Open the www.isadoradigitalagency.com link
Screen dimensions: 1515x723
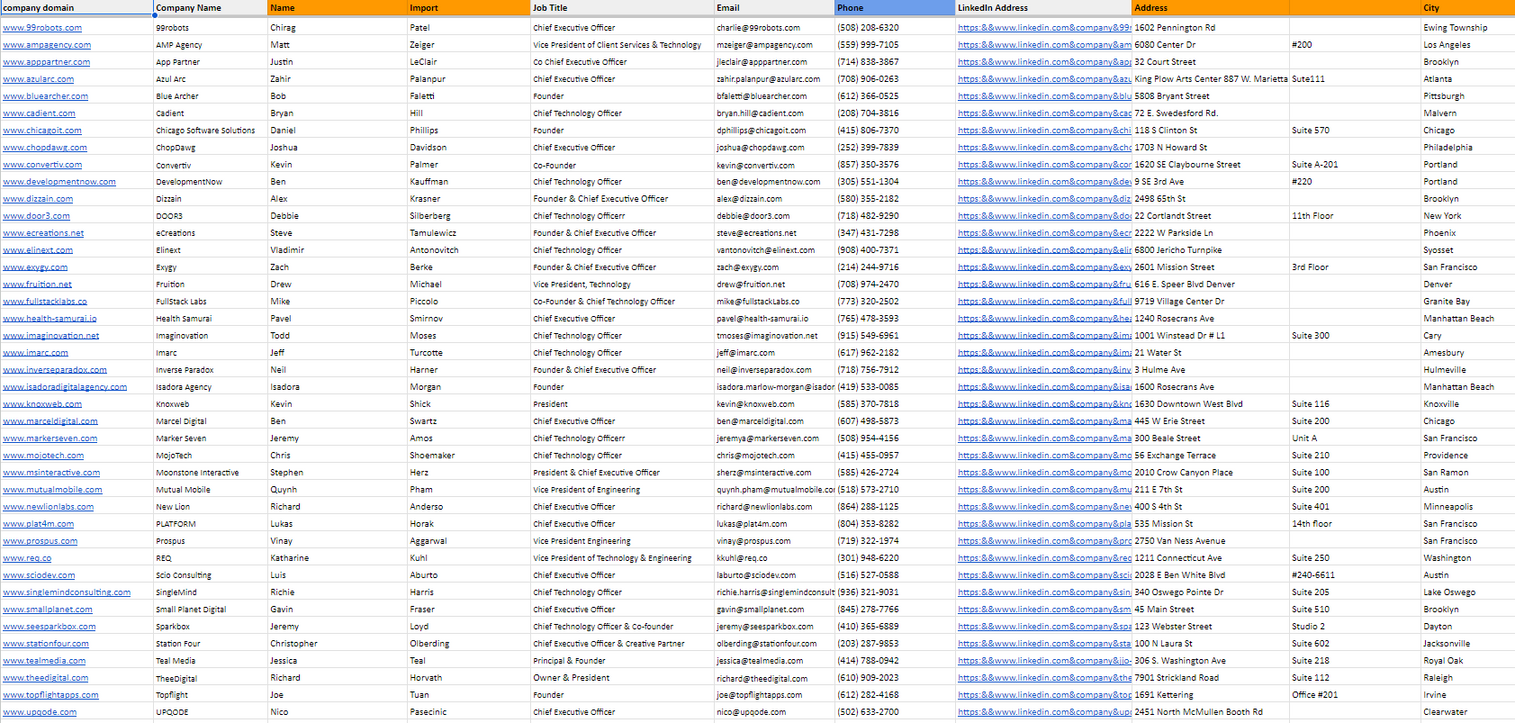click(65, 387)
